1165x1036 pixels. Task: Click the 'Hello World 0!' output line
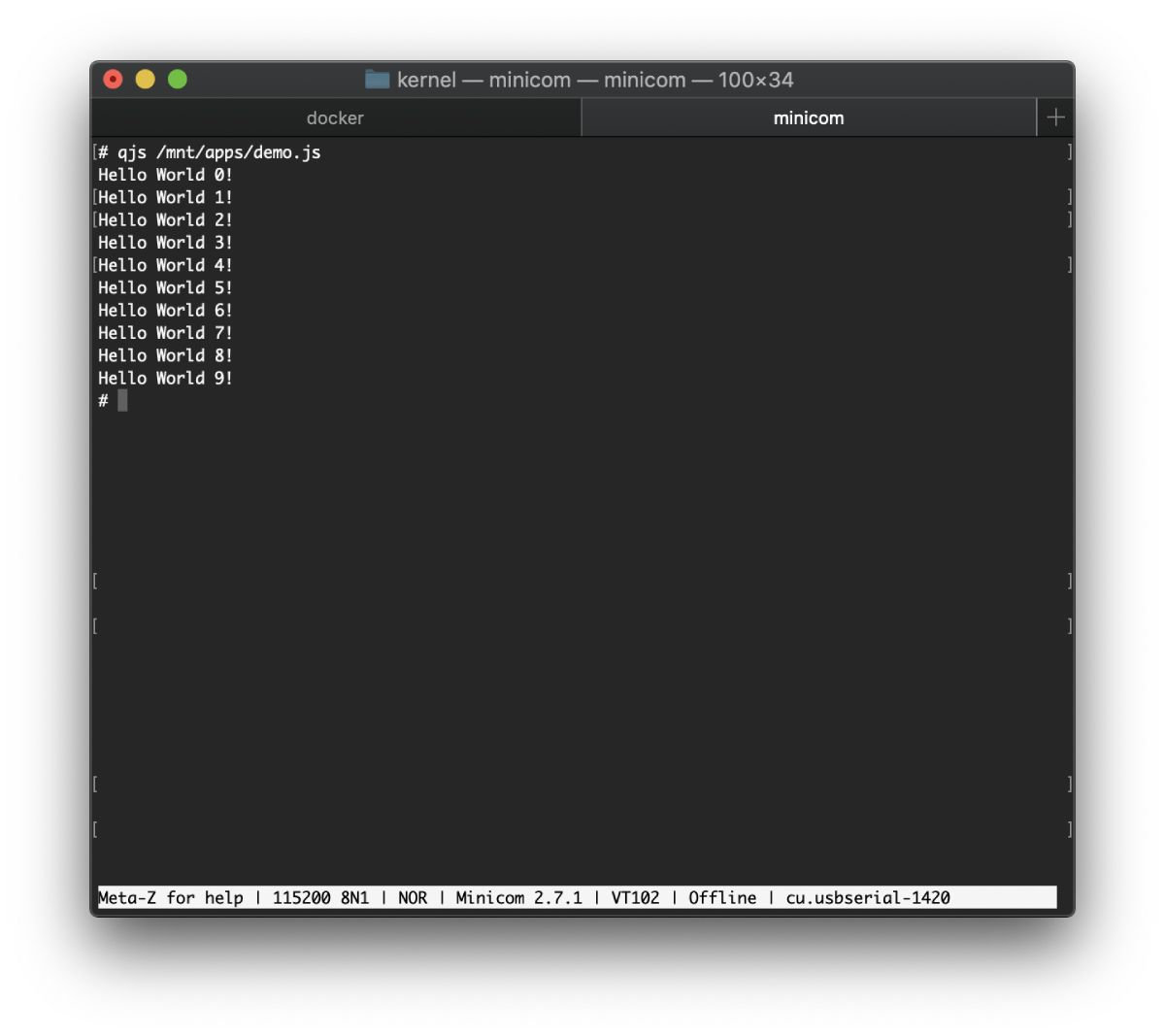click(165, 175)
